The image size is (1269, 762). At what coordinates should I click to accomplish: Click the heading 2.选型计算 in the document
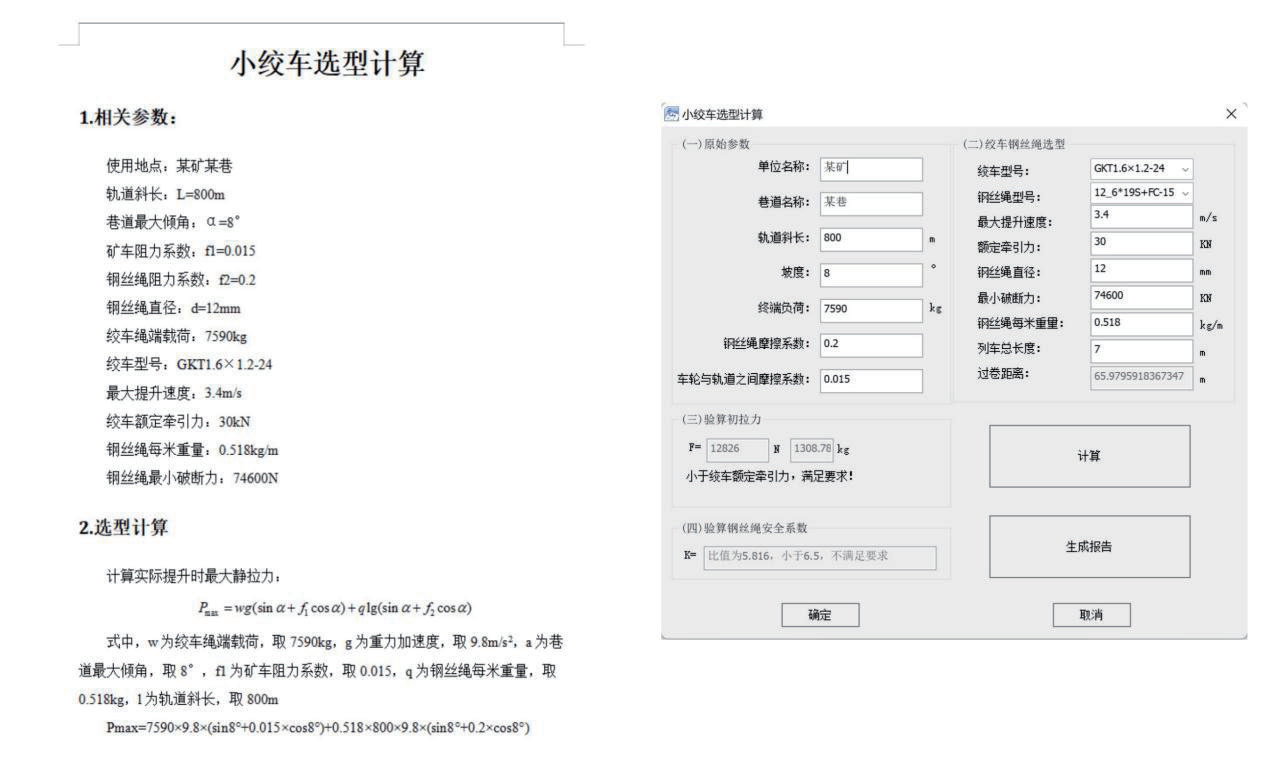click(x=123, y=528)
